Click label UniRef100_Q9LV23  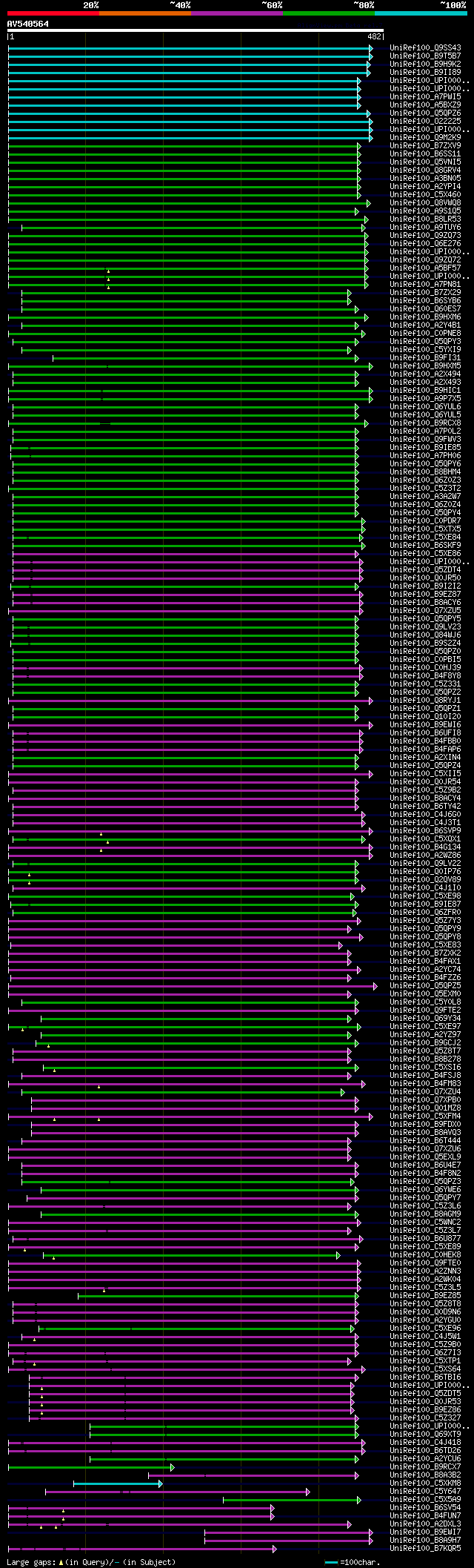click(425, 627)
